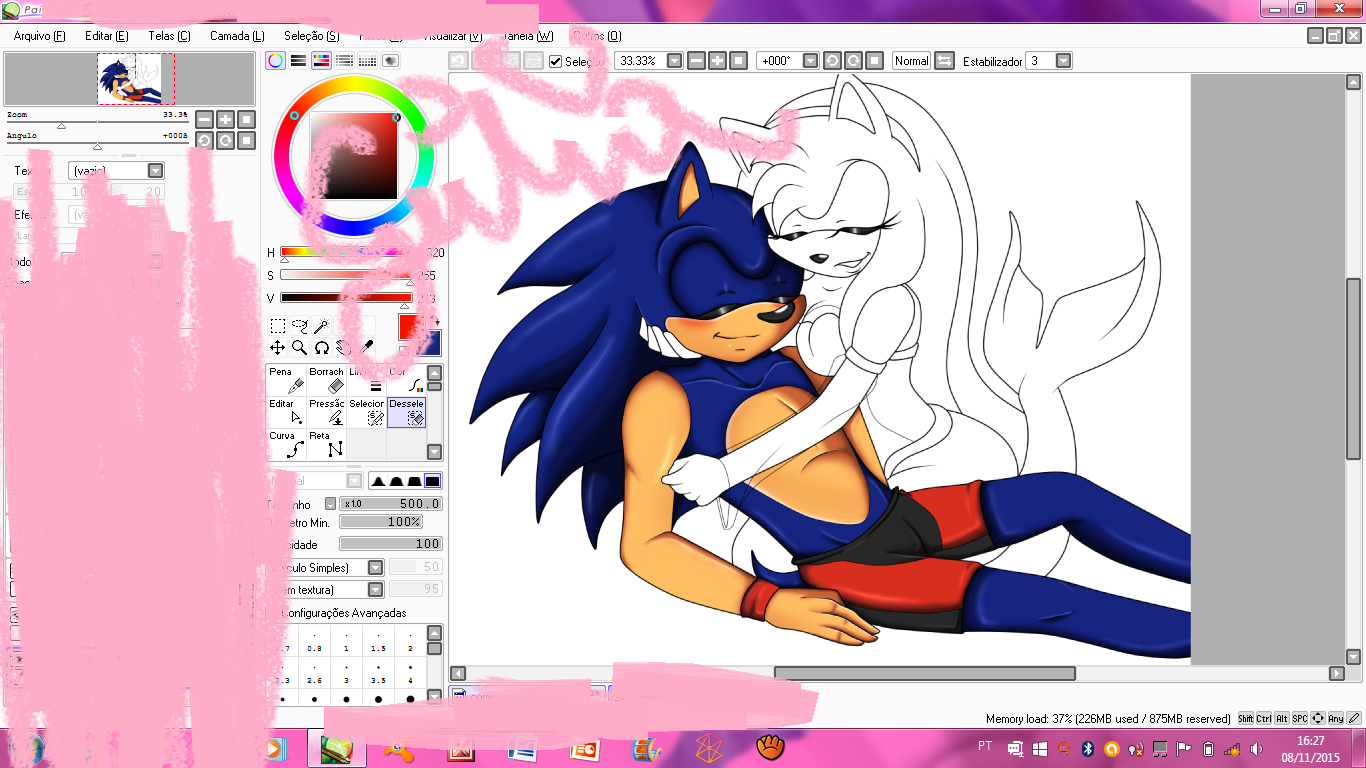
Task: Open the Camada menu
Action: [237, 36]
